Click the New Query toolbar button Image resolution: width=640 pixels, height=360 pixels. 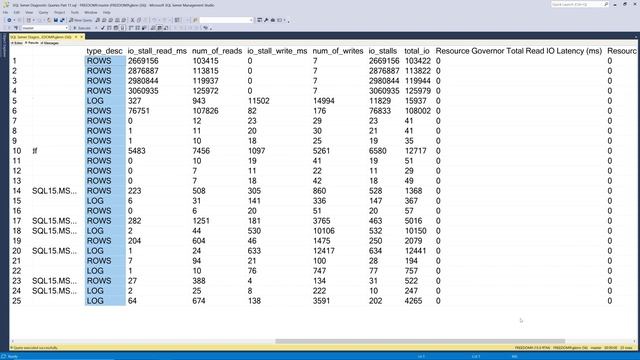pyautogui.click(x=81, y=20)
